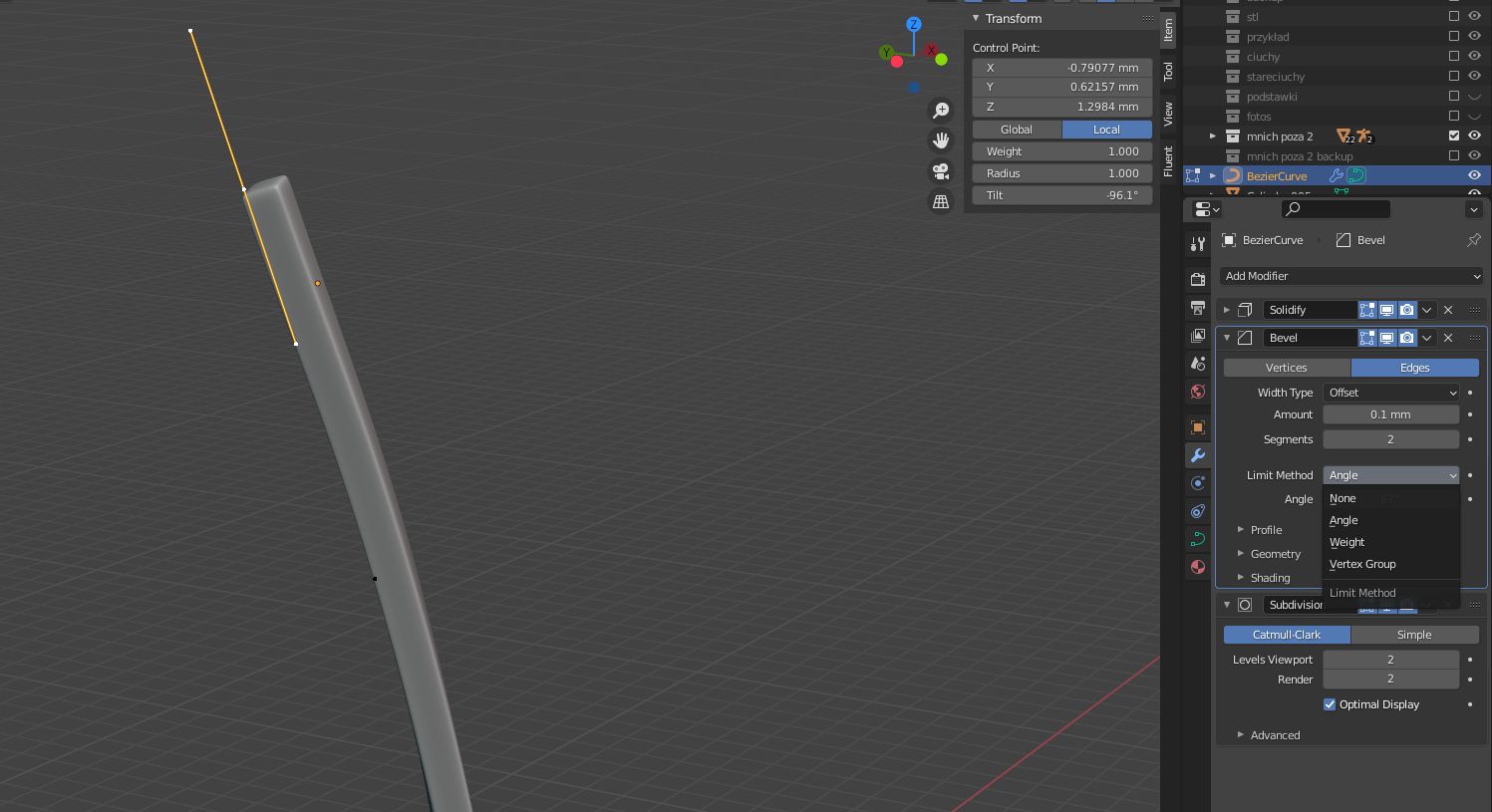Toggle Solidify modifier viewport display
This screenshot has width=1492, height=812.
point(1387,310)
